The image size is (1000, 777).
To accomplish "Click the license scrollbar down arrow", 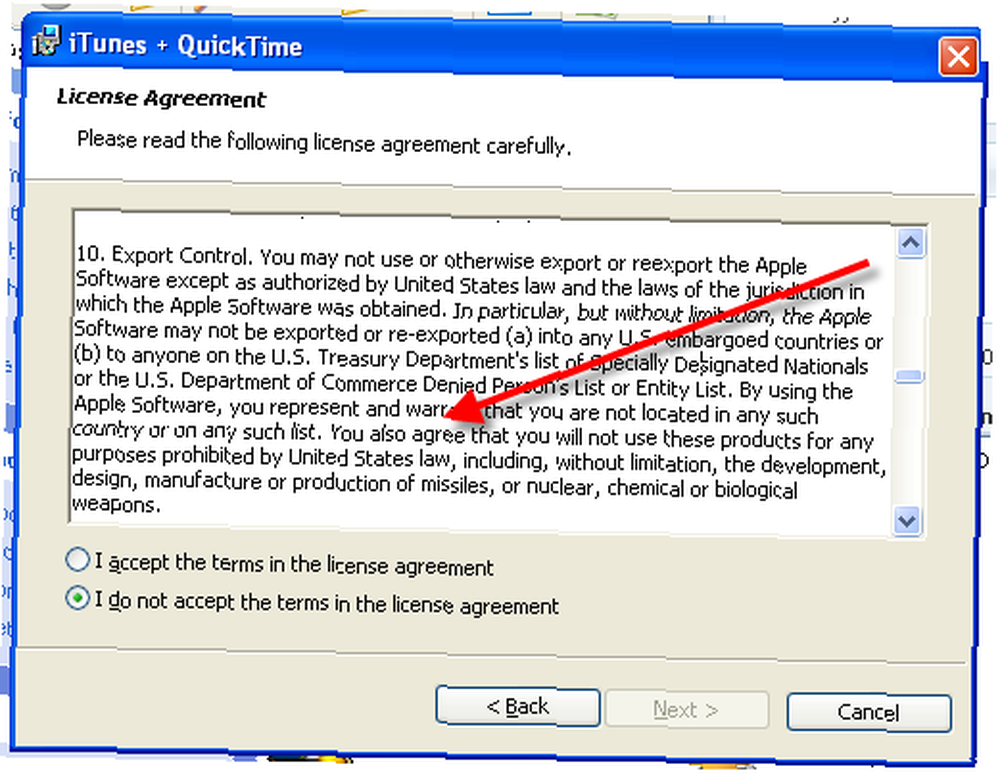I will point(907,521).
